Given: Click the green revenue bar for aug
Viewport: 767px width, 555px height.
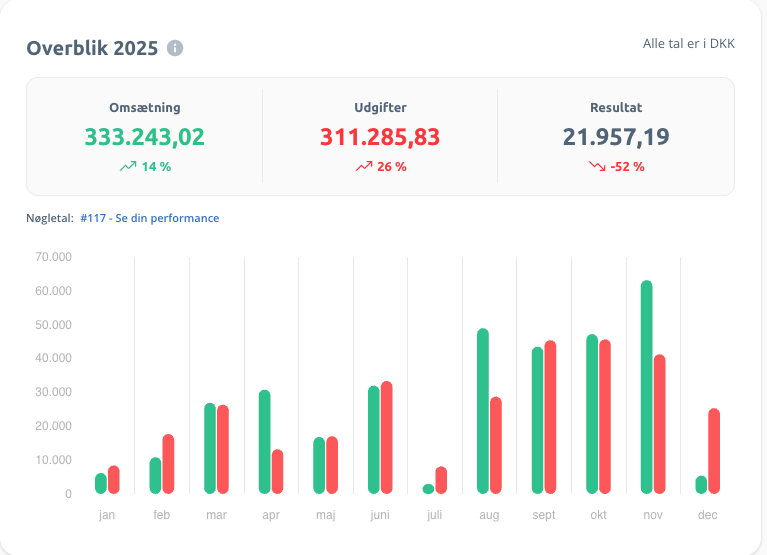Looking at the screenshot, I should [483, 410].
